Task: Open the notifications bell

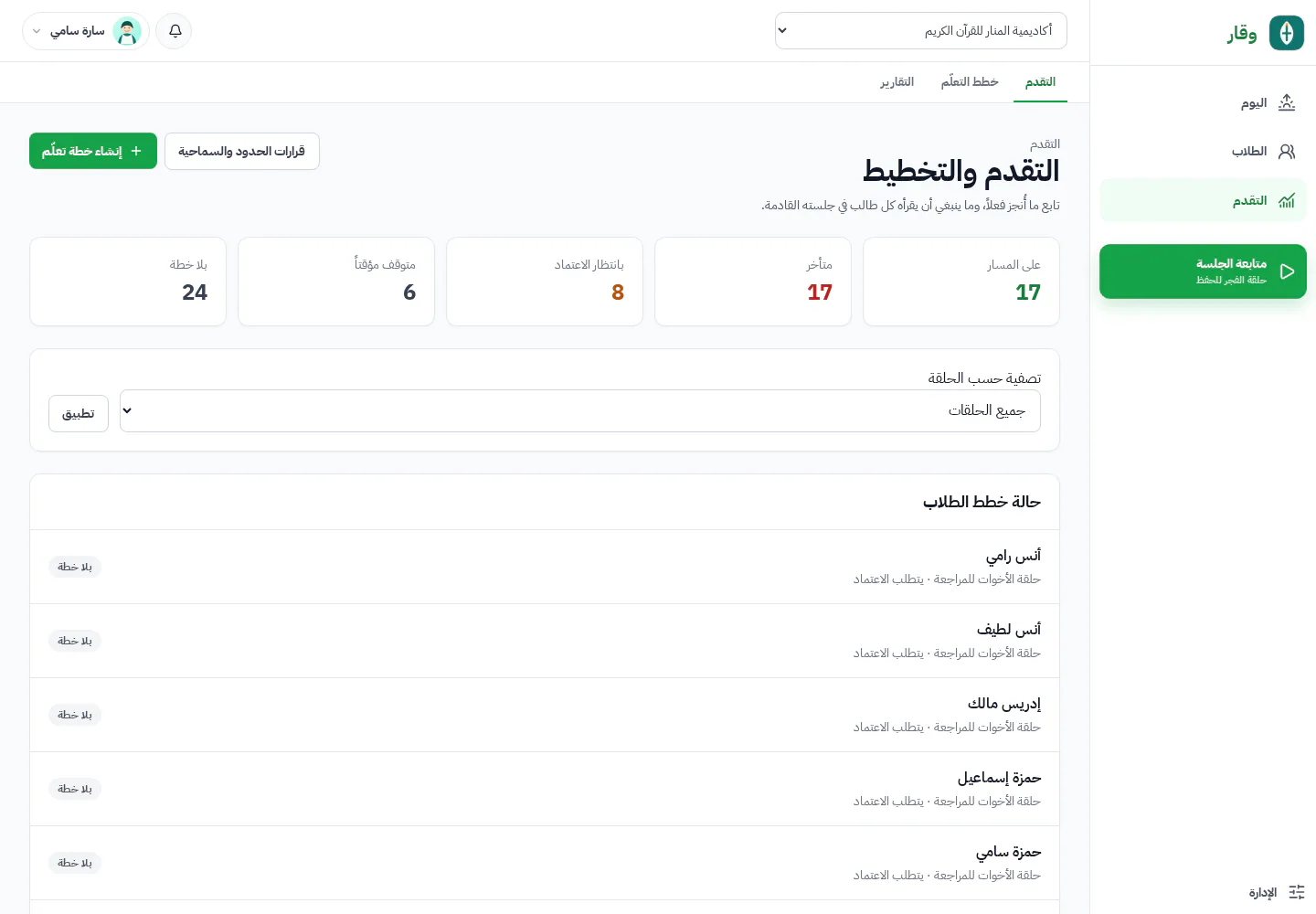Action: click(x=175, y=31)
